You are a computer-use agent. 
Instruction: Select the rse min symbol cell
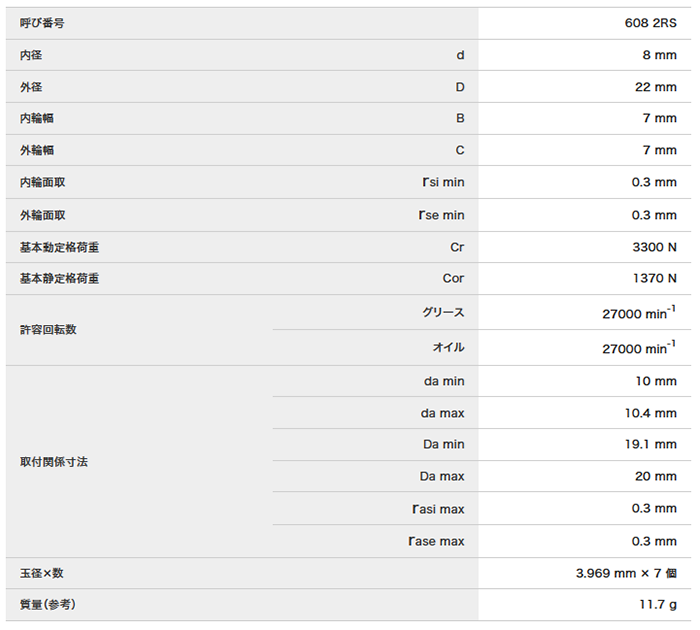[x=442, y=216]
